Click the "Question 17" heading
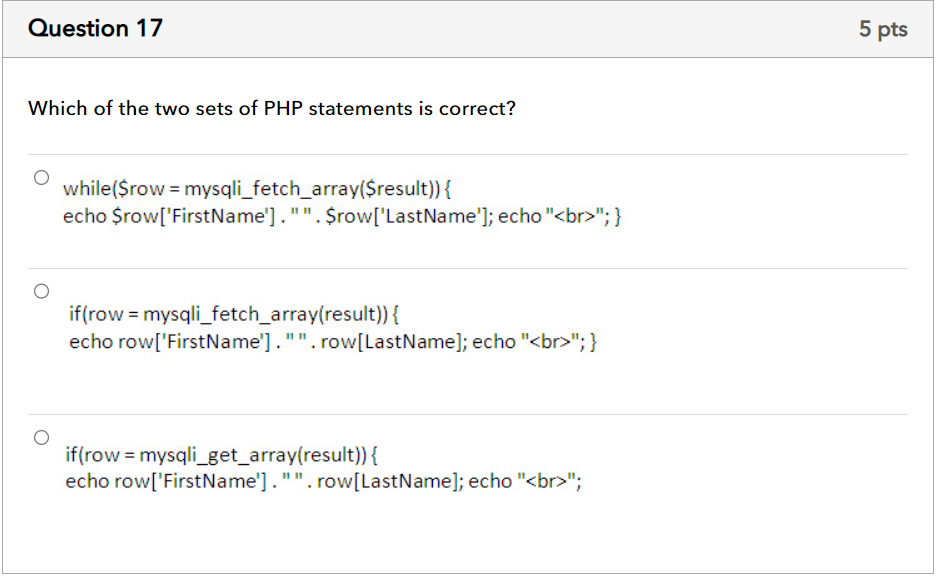 point(96,29)
